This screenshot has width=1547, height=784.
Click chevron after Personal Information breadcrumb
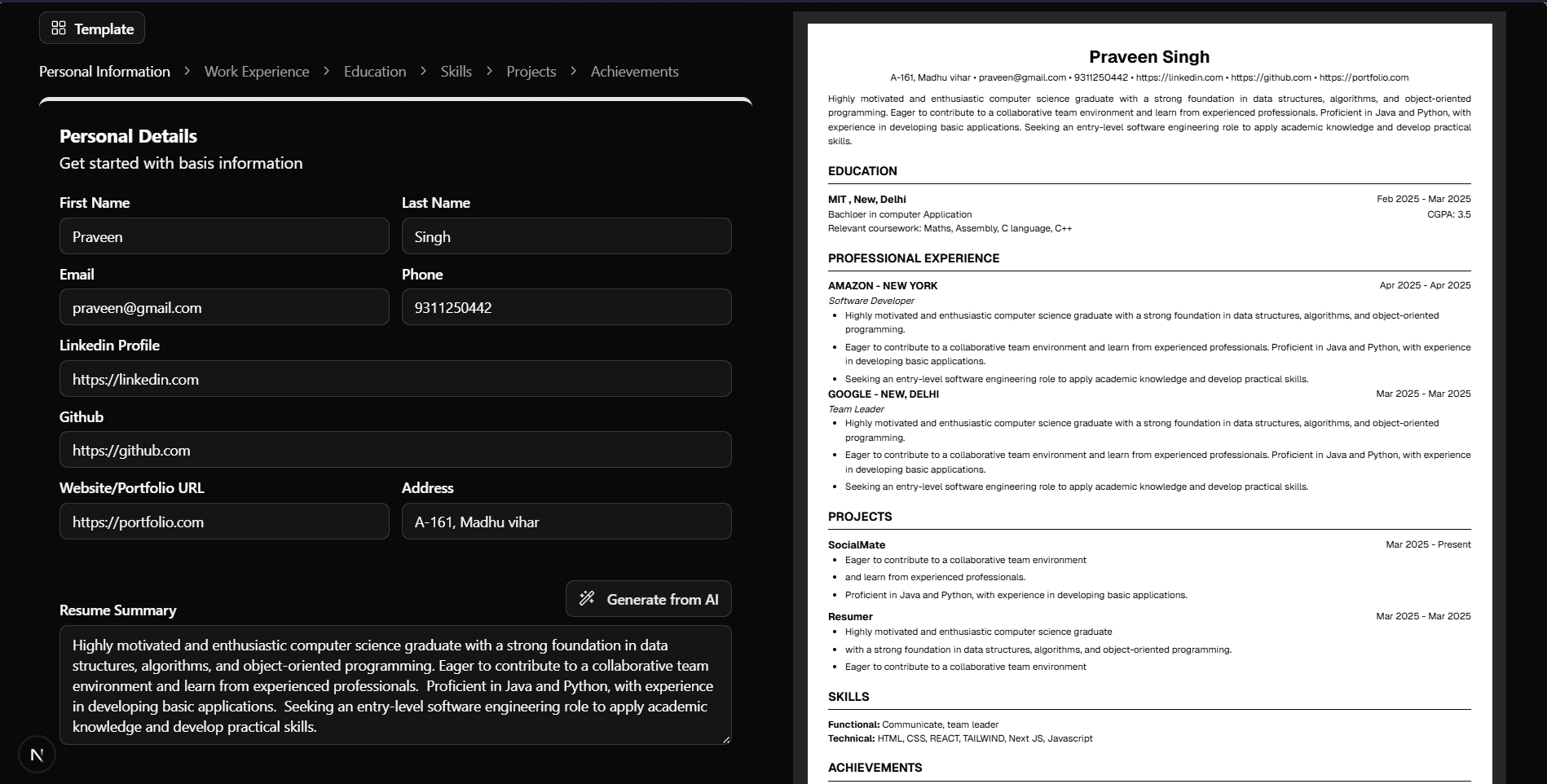[187, 72]
